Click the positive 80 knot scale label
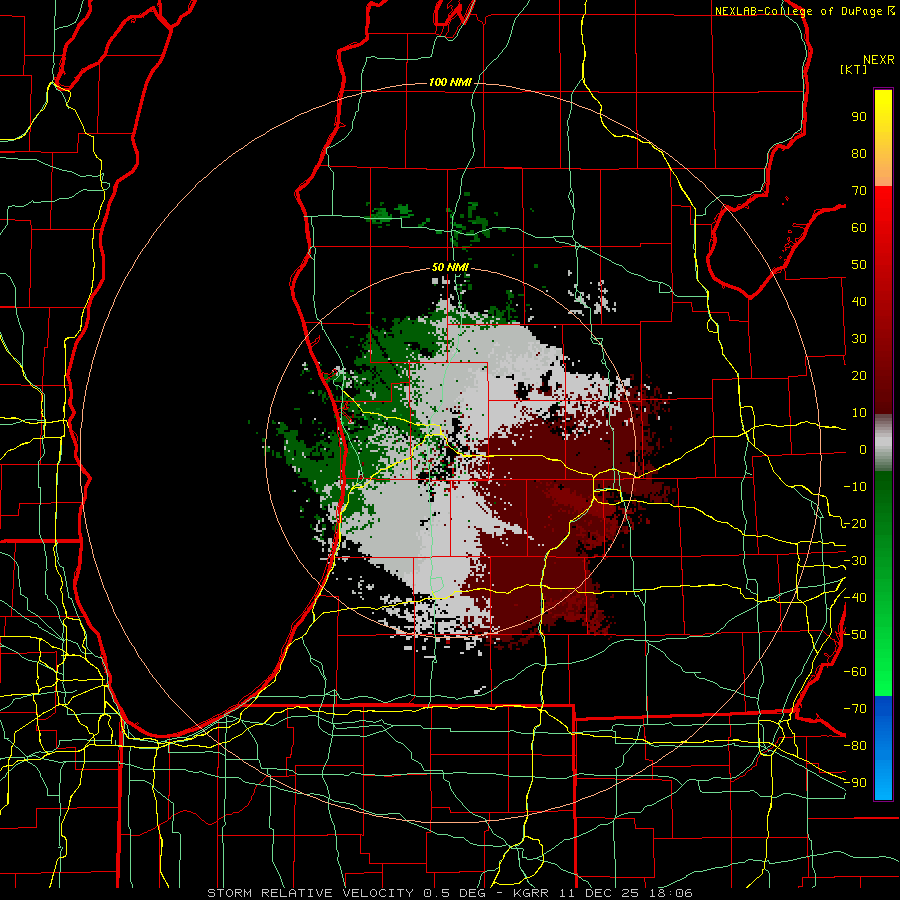This screenshot has width=900, height=900. 859,154
